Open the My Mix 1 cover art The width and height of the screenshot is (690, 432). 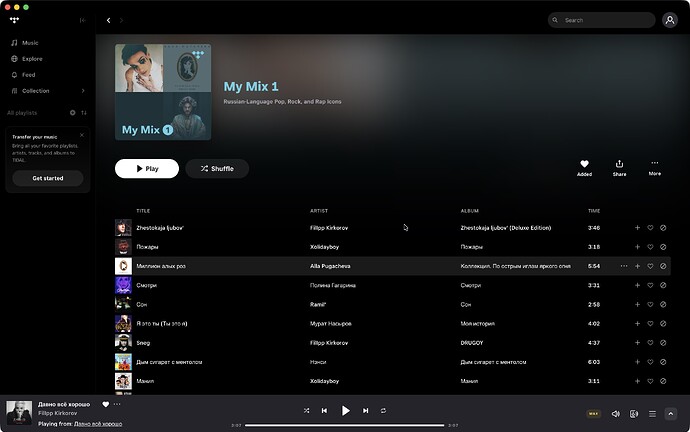point(163,92)
